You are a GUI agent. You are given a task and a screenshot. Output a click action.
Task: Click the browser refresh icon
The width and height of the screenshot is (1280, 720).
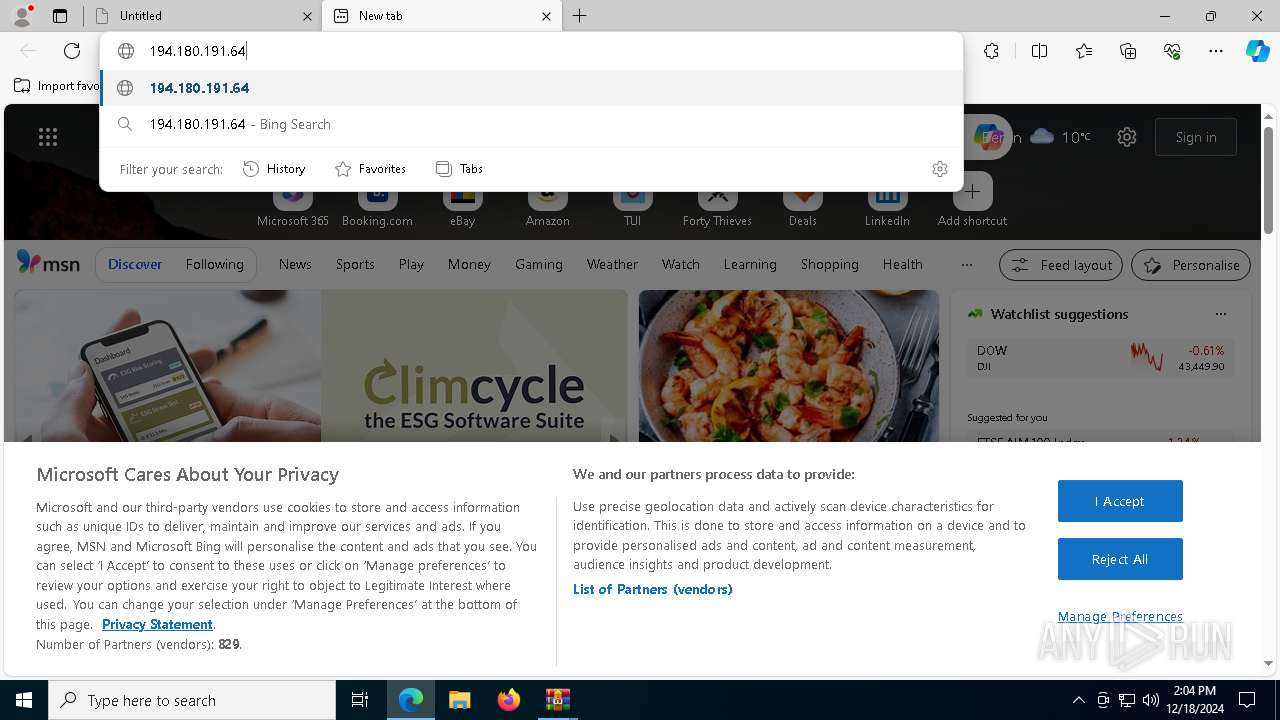tap(72, 51)
